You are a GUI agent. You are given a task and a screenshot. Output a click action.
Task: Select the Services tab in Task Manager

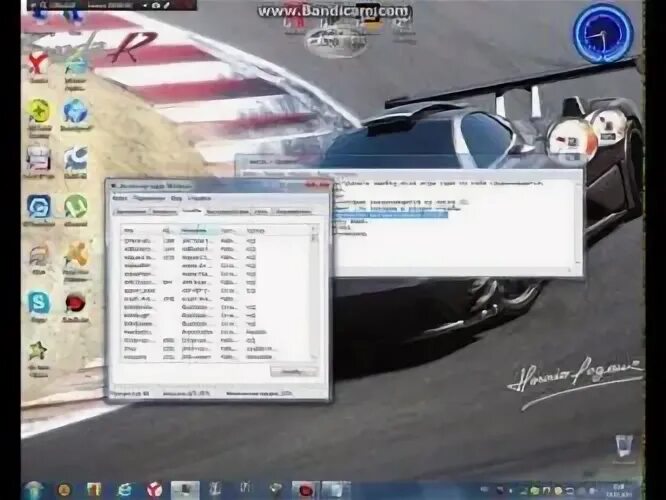[x=192, y=211]
